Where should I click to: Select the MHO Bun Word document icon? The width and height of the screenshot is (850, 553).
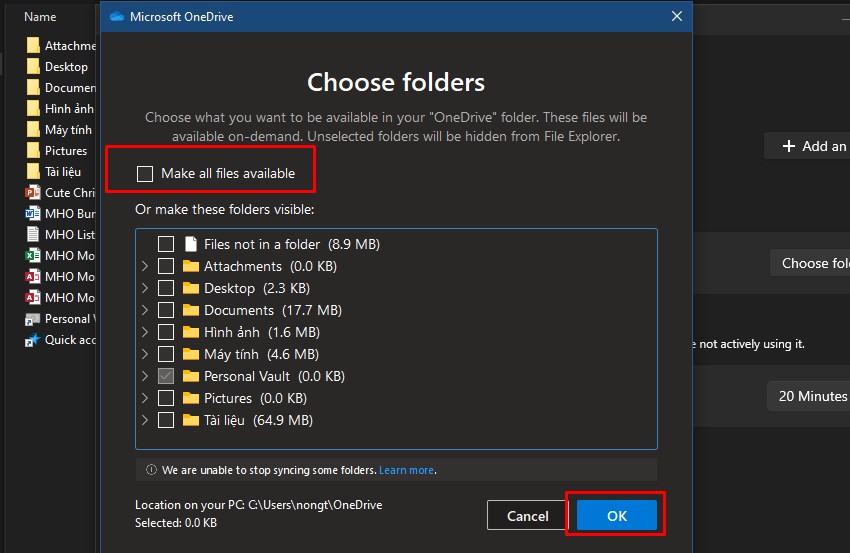tap(33, 214)
